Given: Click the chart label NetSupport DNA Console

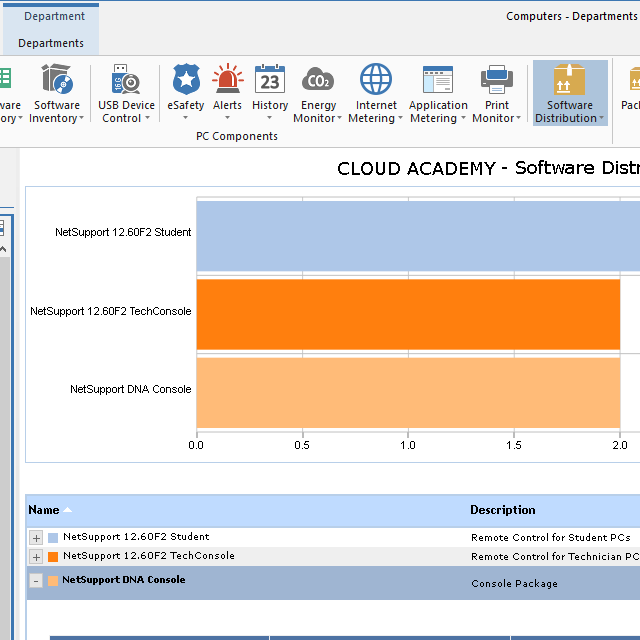Looking at the screenshot, I should pos(131,389).
